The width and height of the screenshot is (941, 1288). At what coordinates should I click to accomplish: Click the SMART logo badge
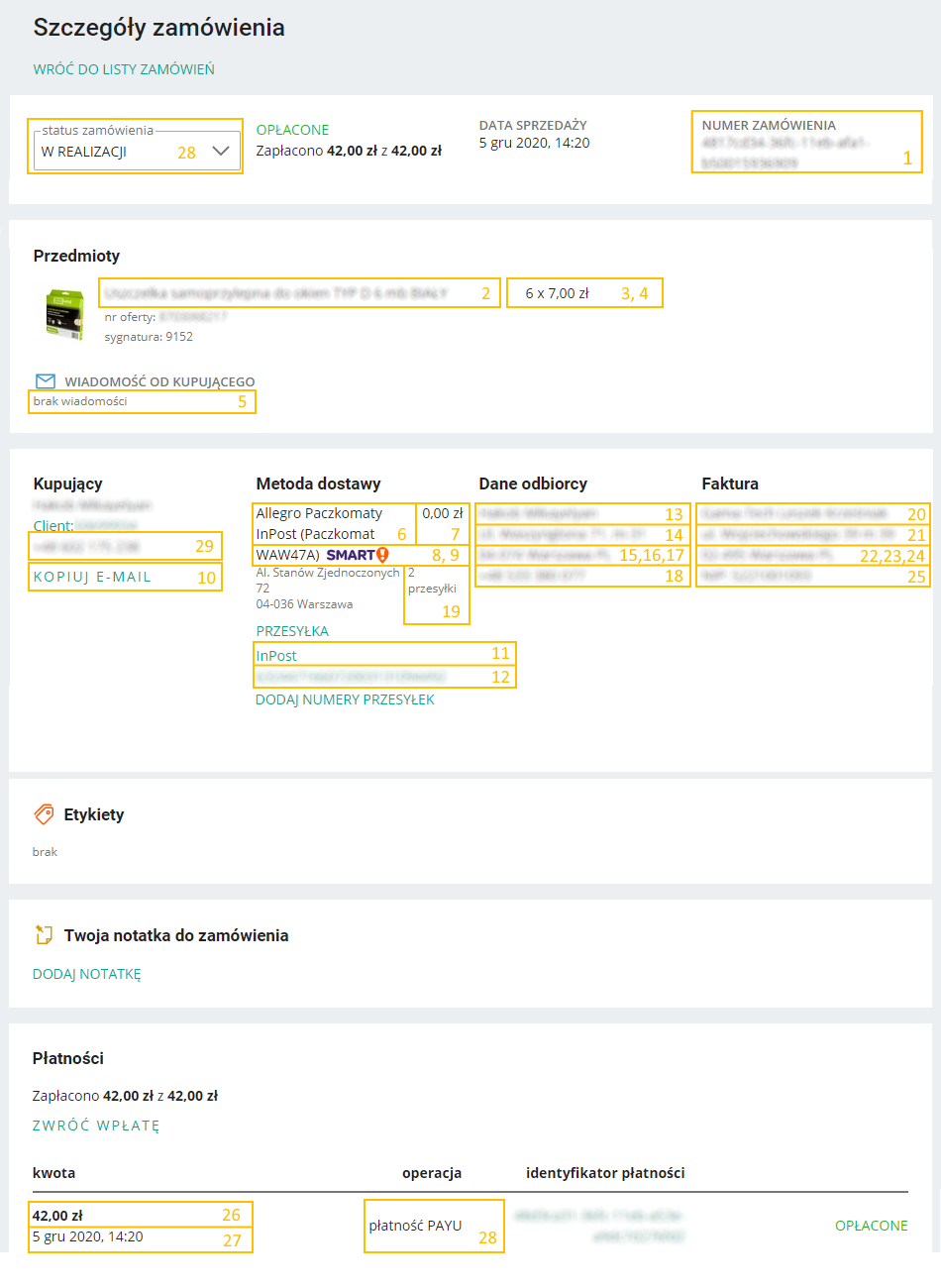[350, 555]
